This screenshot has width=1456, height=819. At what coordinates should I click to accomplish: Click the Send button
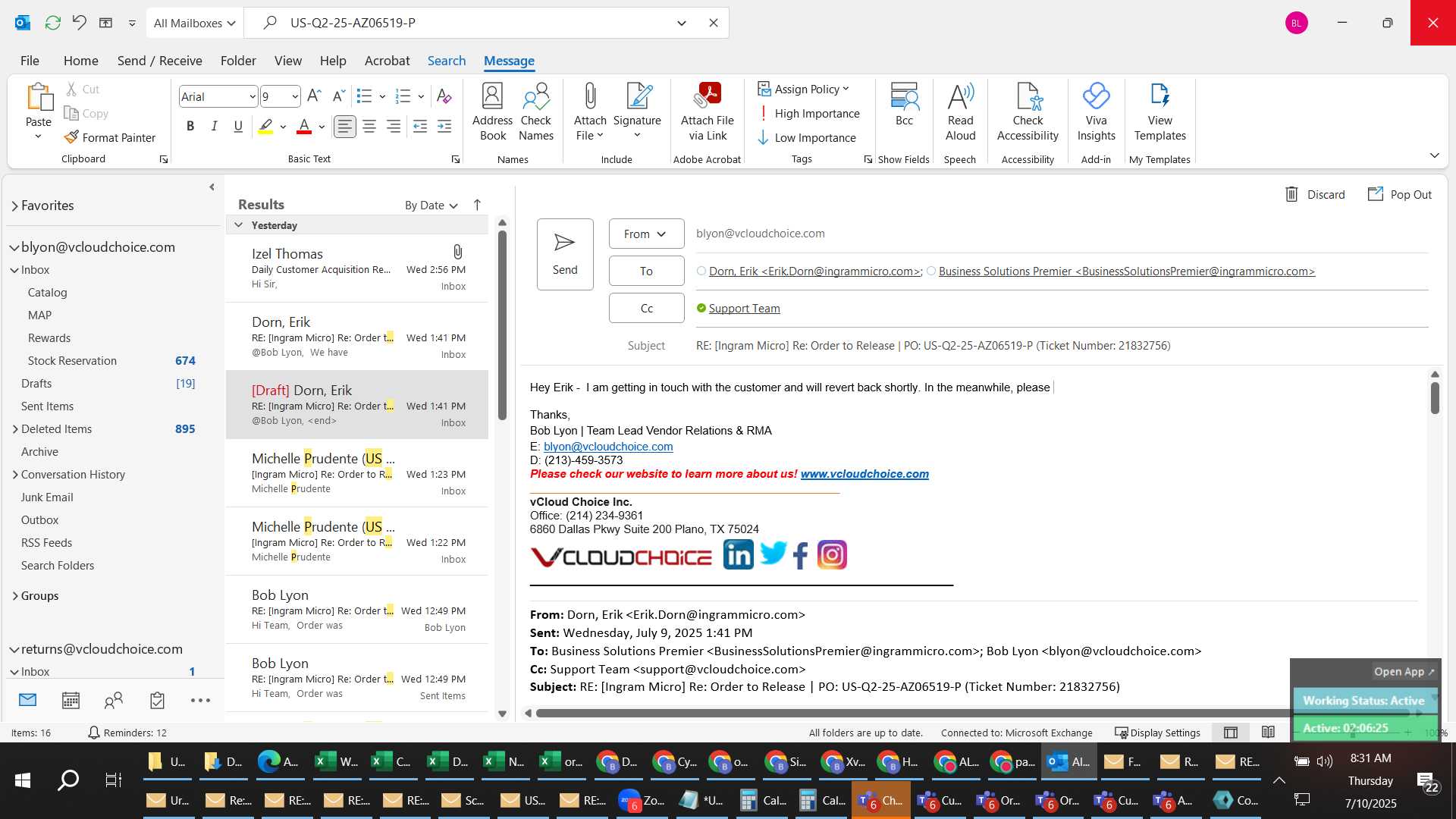(565, 254)
